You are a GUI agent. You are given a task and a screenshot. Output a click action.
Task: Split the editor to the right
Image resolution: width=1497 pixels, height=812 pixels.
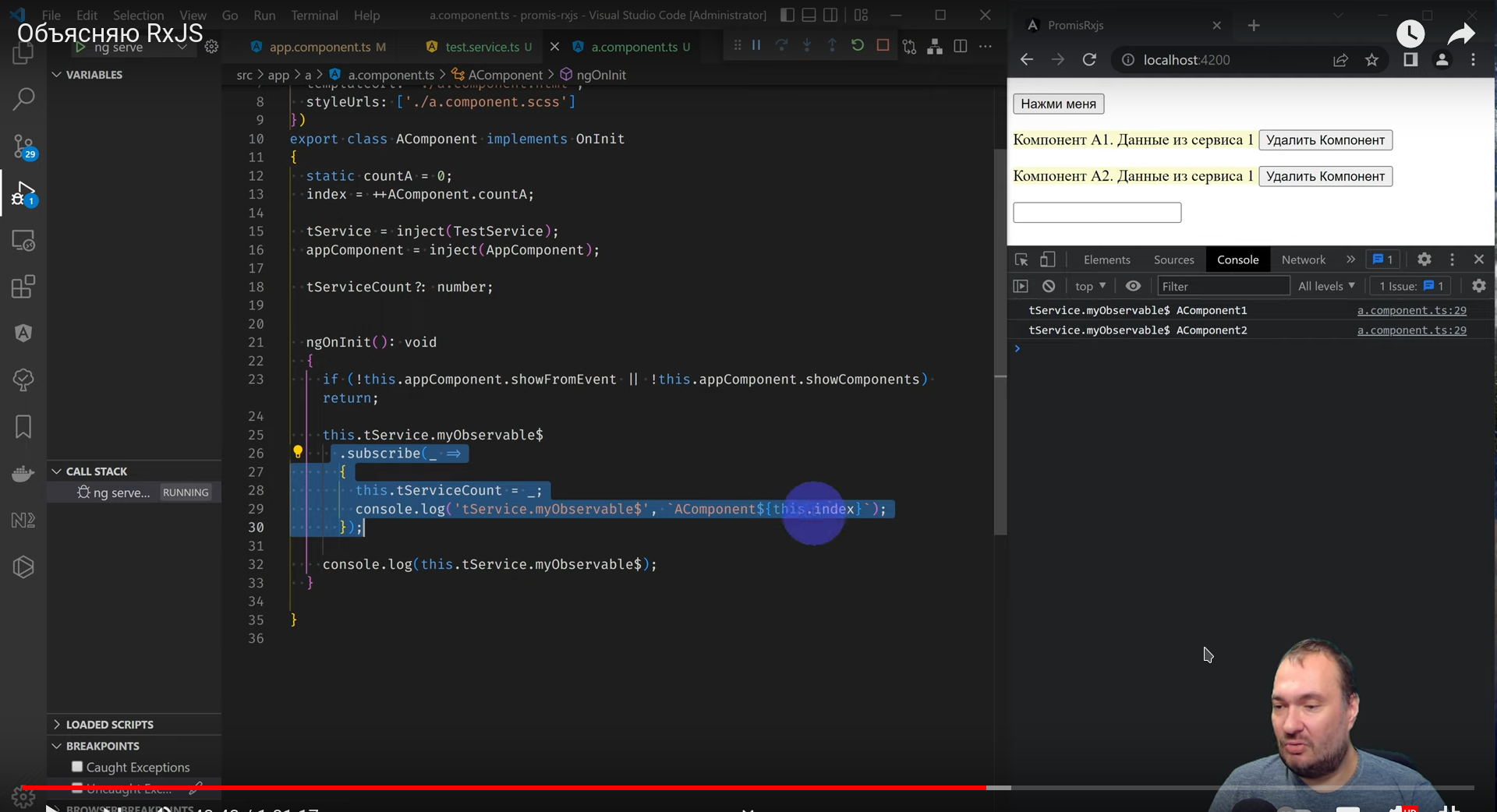pyautogui.click(x=961, y=47)
